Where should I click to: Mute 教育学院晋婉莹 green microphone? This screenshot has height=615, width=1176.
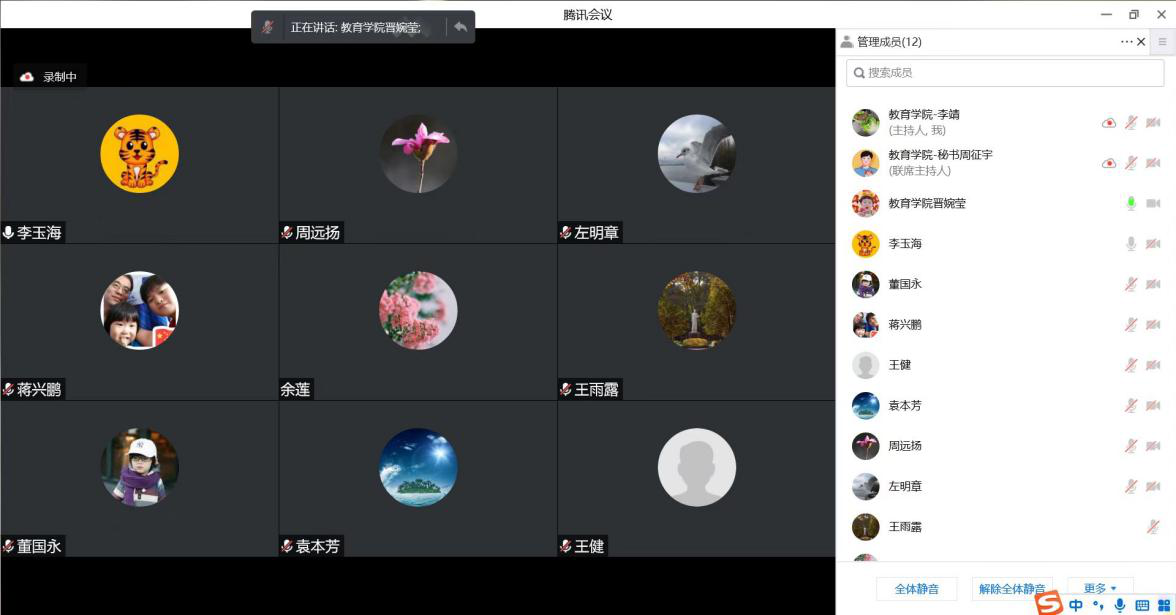[x=1131, y=203]
